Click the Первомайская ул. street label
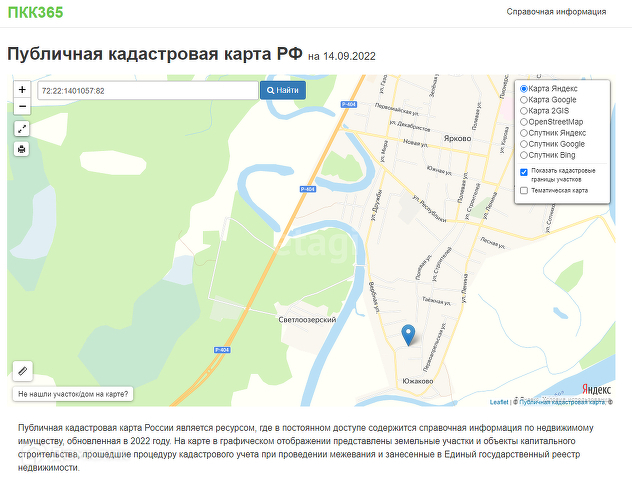This screenshot has width=632, height=480. 396,109
